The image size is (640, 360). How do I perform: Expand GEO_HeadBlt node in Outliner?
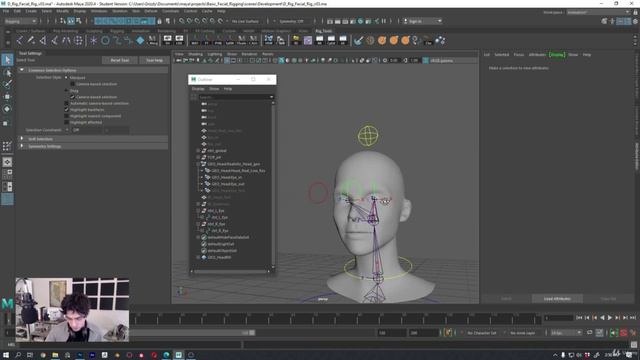tap(198, 258)
